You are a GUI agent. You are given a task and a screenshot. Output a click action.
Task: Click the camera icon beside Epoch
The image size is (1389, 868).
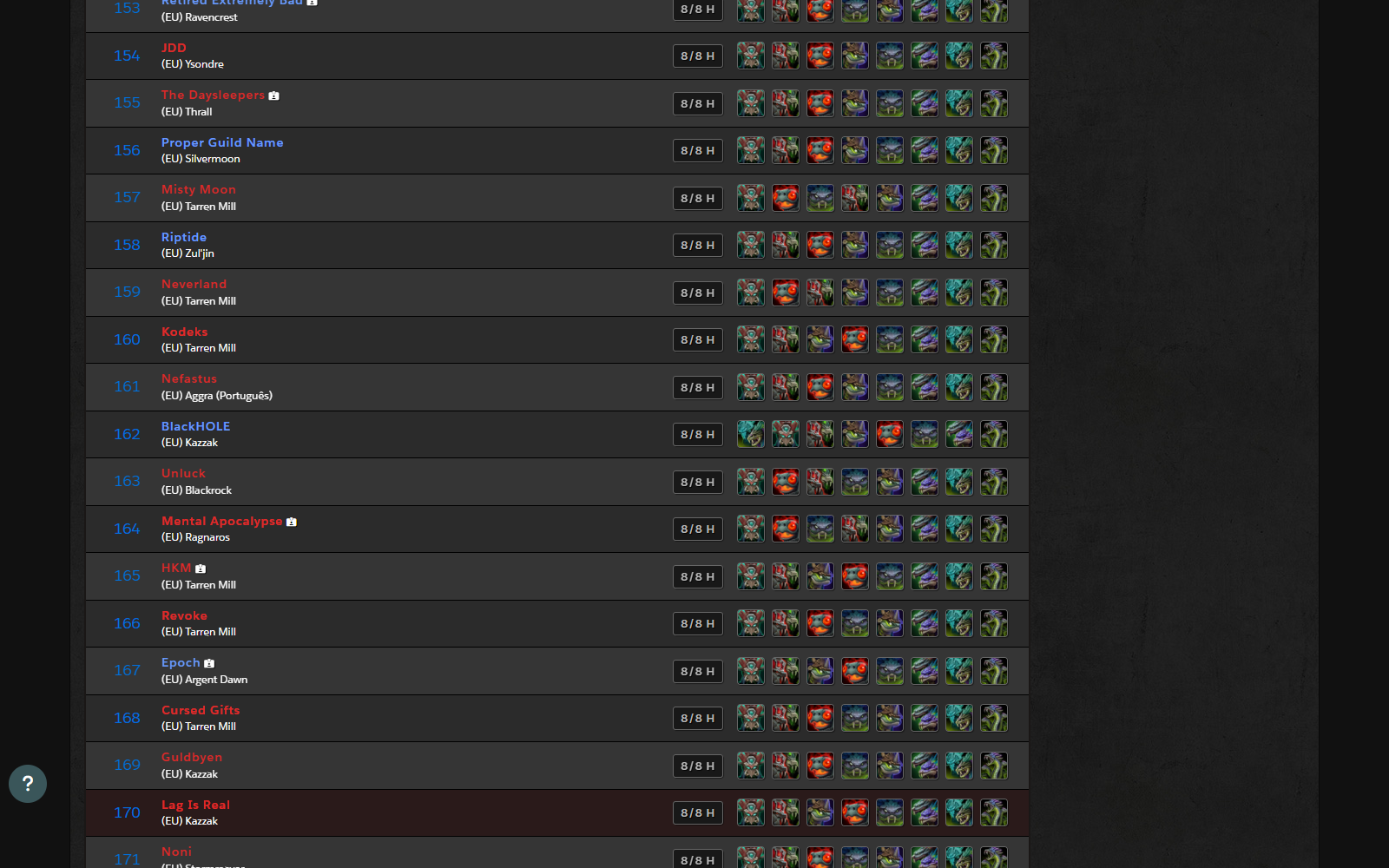209,663
